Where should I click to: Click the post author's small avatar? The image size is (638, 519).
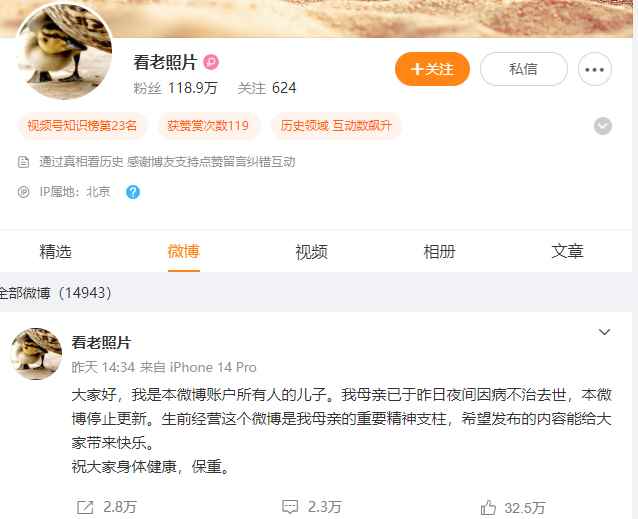pyautogui.click(x=37, y=353)
